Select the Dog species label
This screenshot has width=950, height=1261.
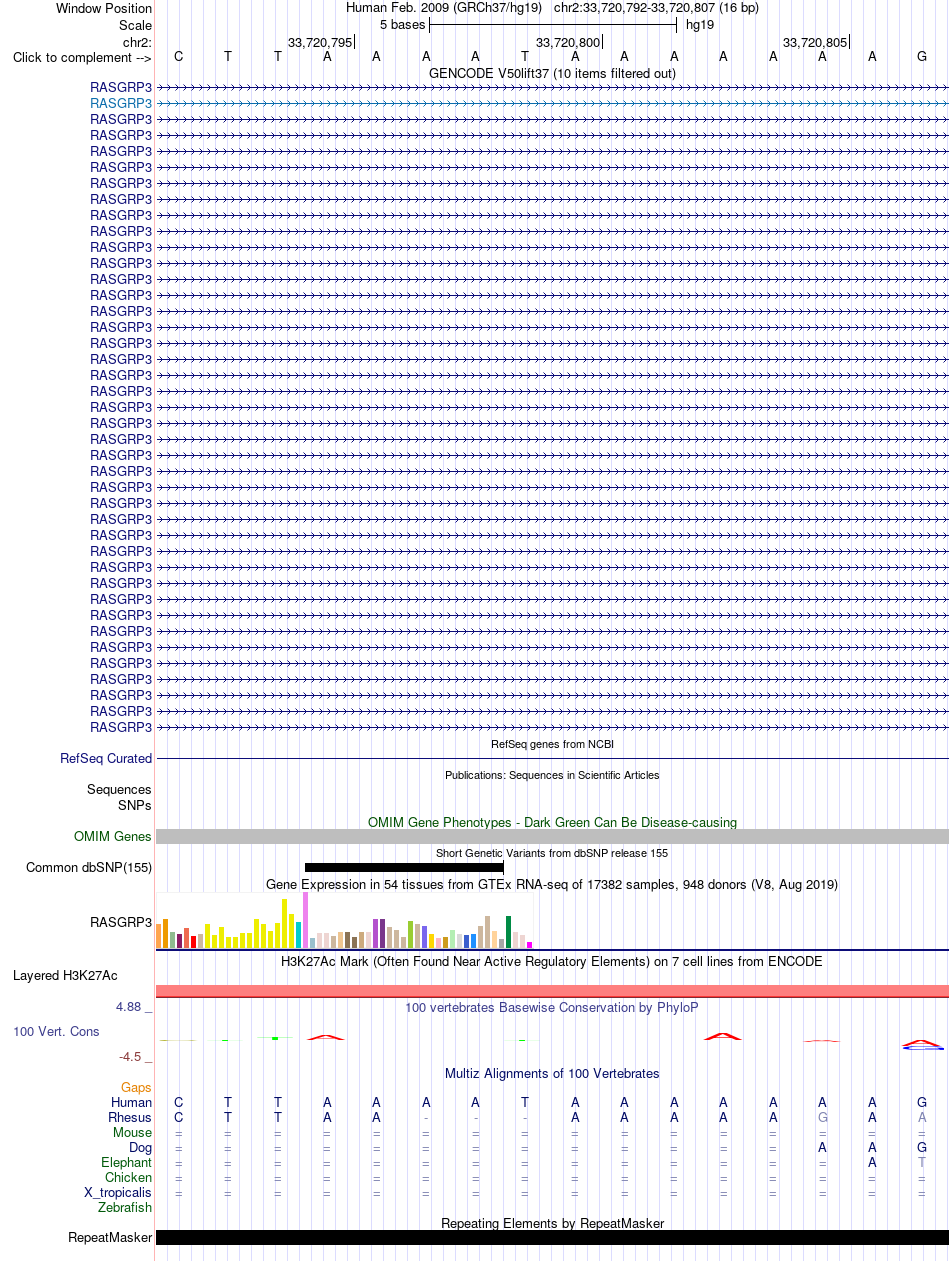click(140, 1148)
